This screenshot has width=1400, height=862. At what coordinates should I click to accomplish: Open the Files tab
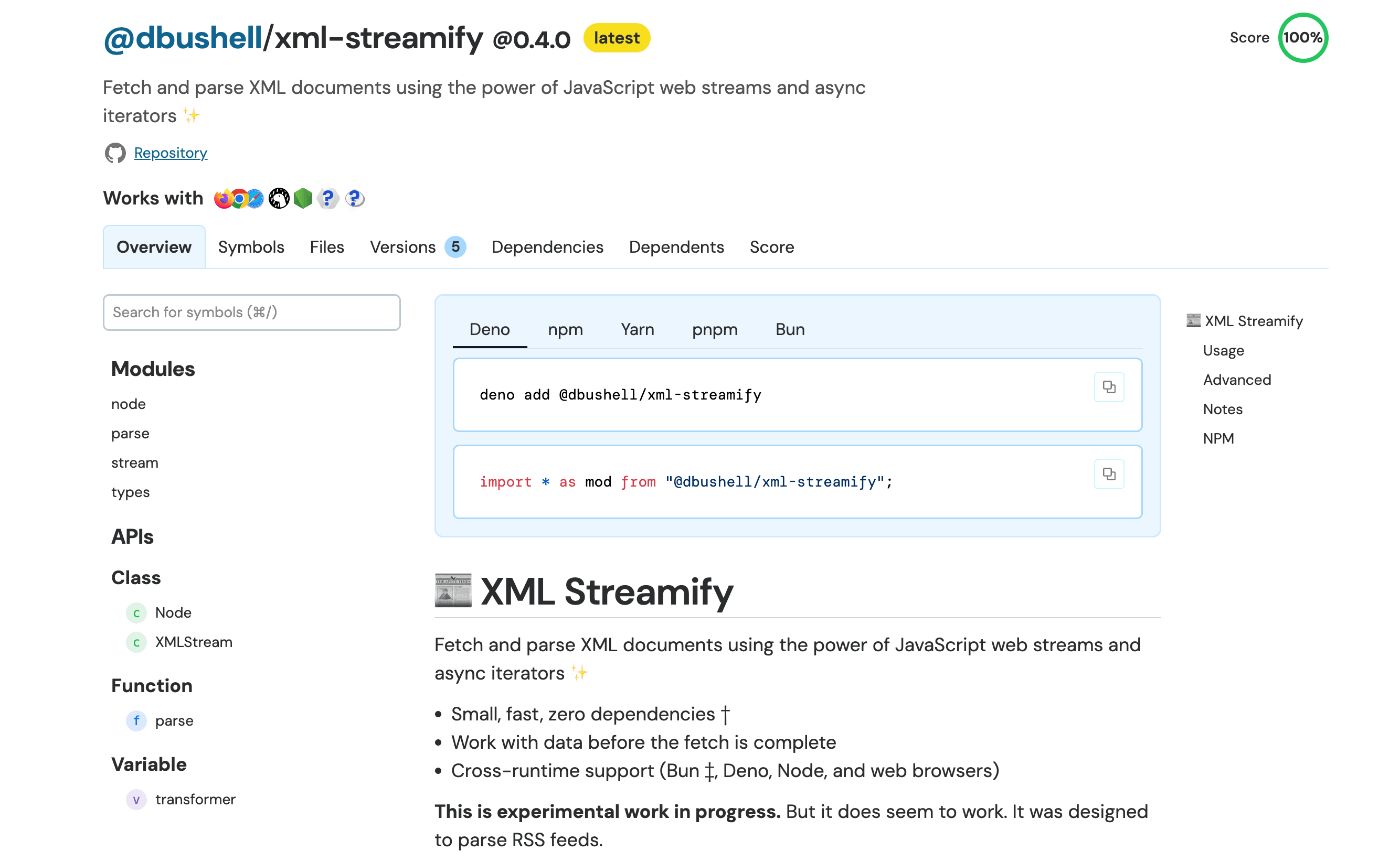[327, 247]
